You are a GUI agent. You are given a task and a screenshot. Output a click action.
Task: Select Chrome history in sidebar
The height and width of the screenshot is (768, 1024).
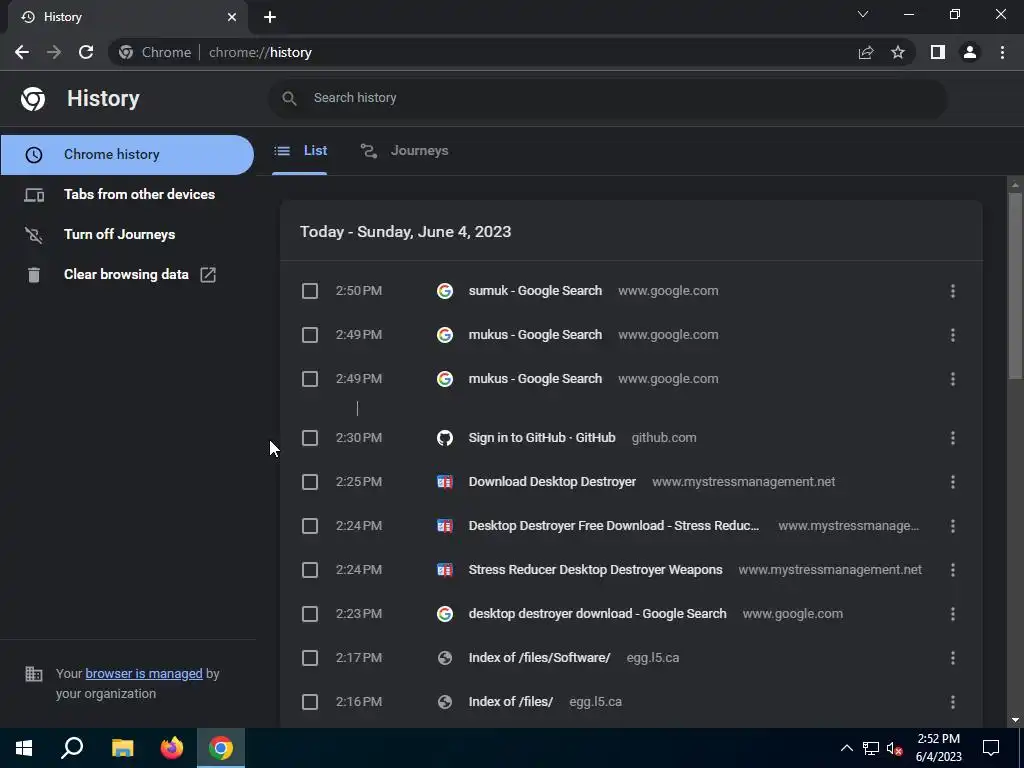click(127, 155)
